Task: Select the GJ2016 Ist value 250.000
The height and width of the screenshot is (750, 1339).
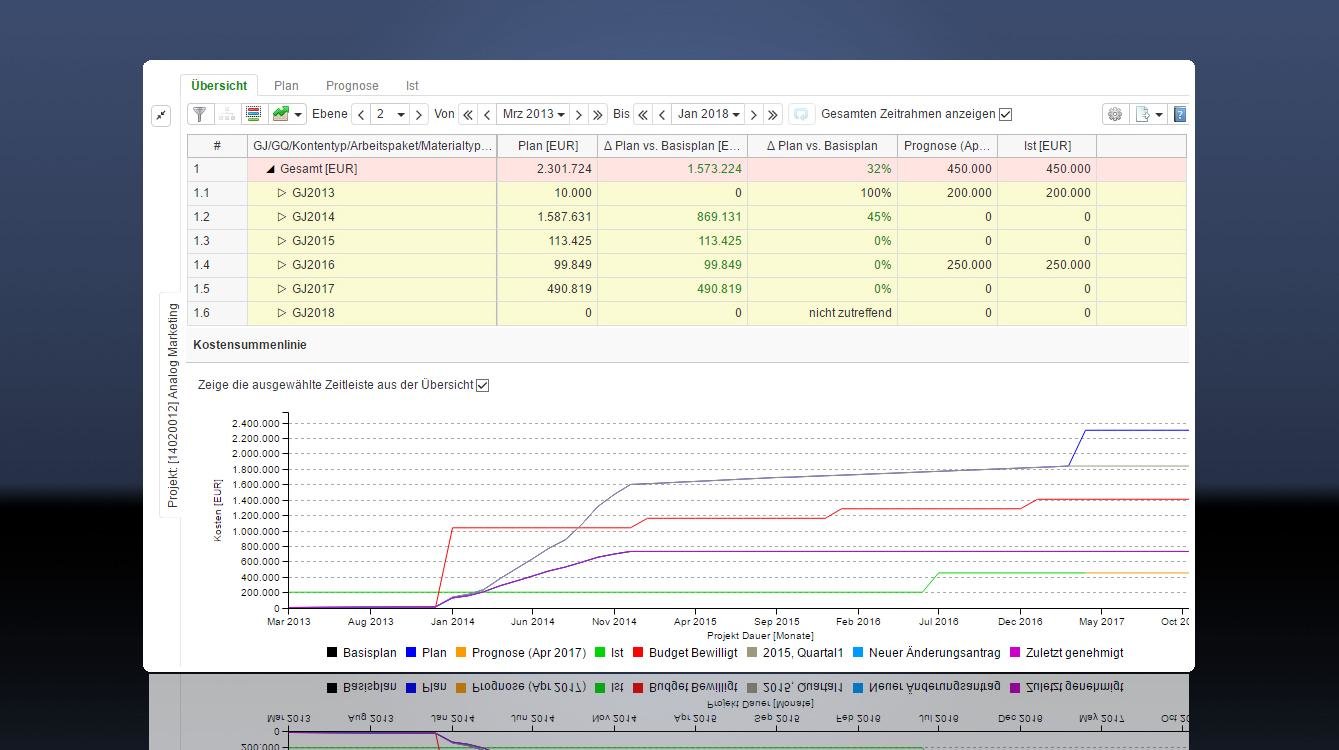Action: [x=1068, y=265]
